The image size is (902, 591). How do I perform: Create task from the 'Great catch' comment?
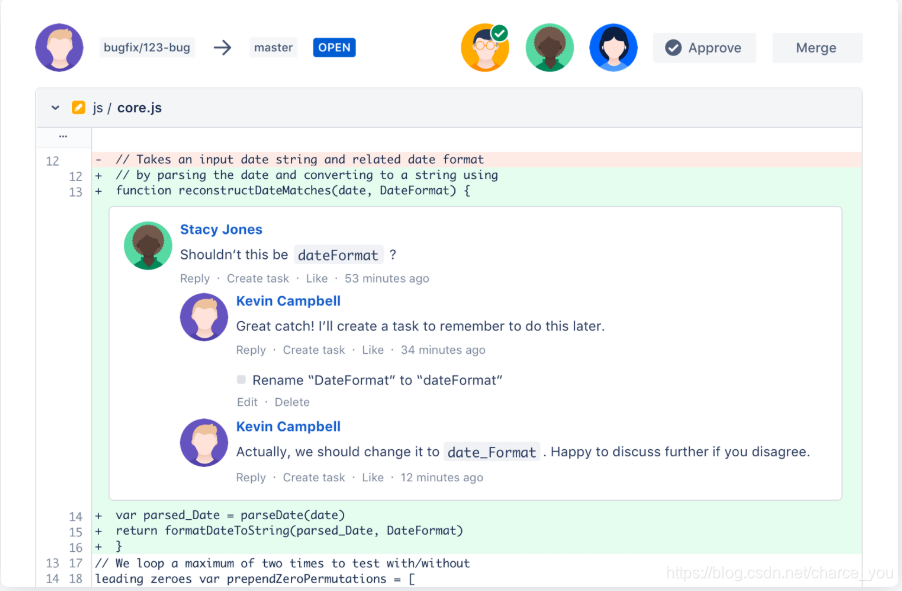click(314, 350)
